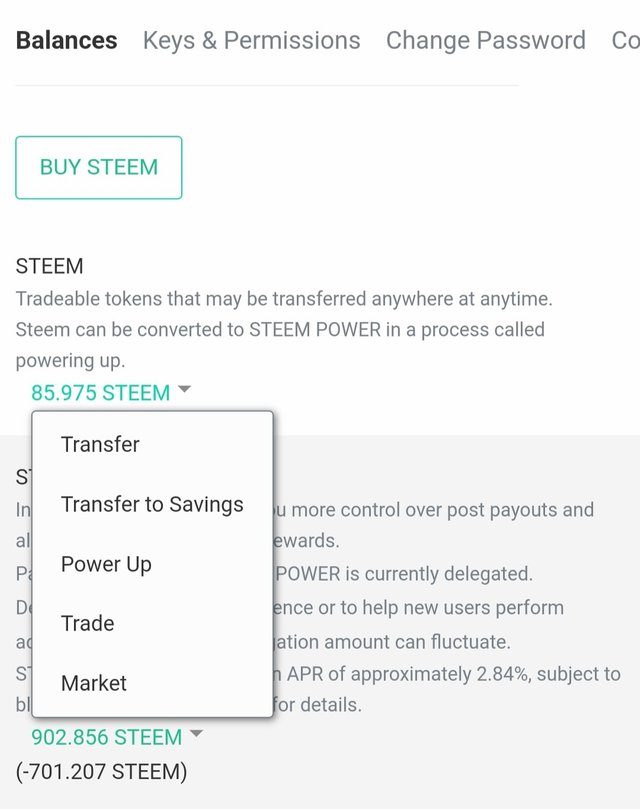Select Power Up in the dropdown menu
The height and width of the screenshot is (809, 640).
click(106, 564)
